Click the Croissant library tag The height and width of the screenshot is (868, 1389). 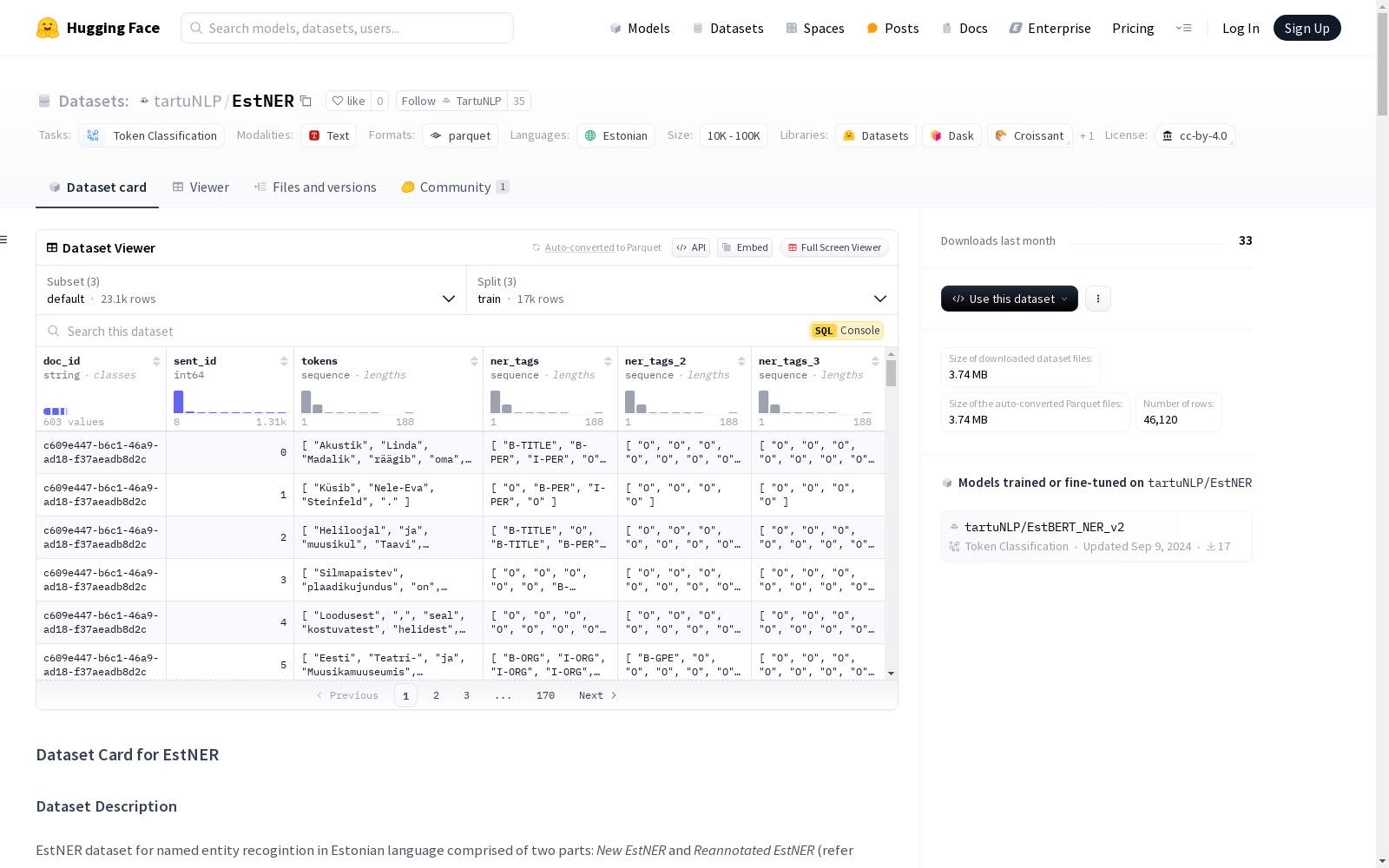[1030, 135]
